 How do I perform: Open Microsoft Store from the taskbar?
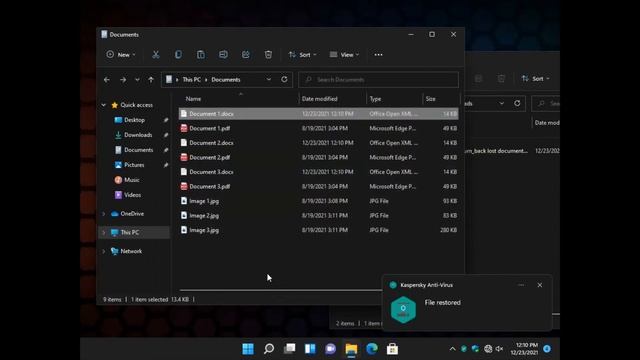[x=392, y=349]
